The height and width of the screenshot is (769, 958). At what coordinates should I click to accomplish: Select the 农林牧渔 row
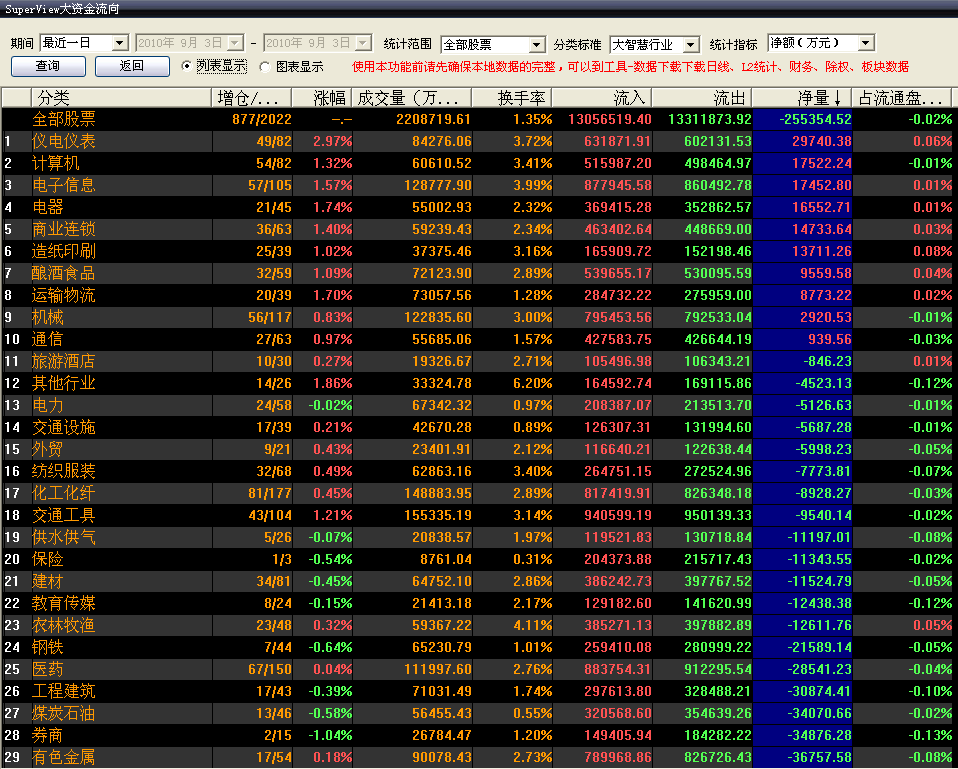pyautogui.click(x=478, y=625)
